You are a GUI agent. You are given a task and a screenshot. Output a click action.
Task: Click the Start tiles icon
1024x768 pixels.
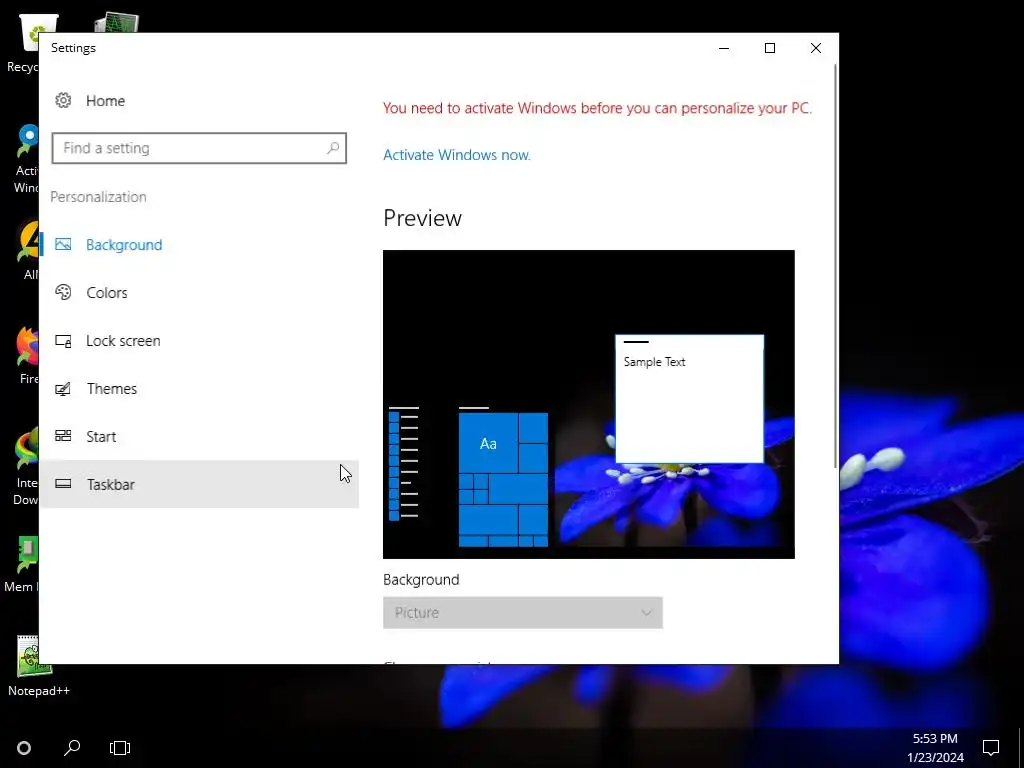tap(63, 436)
